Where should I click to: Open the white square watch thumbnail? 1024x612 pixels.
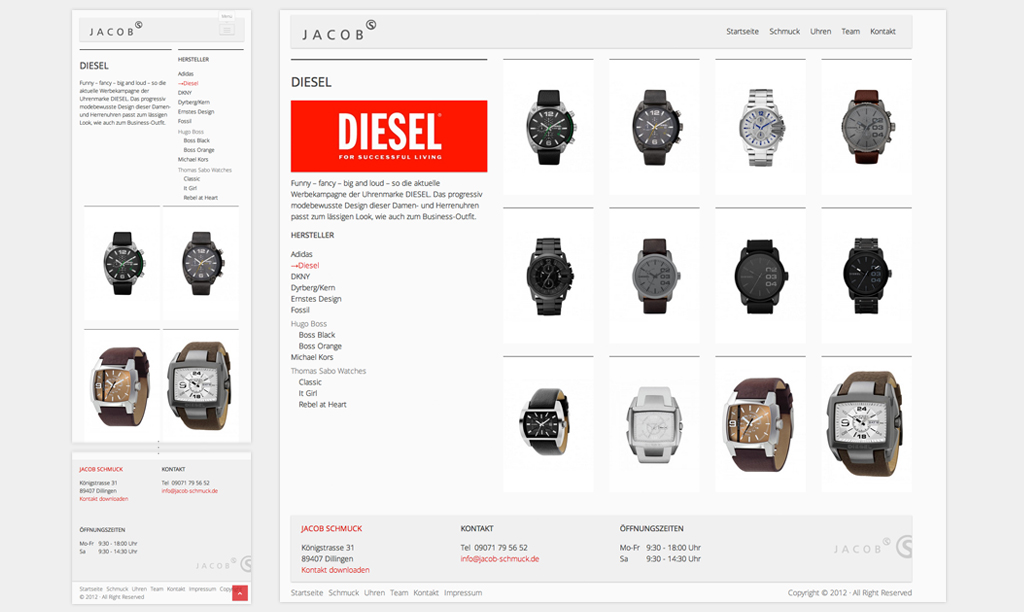point(654,421)
